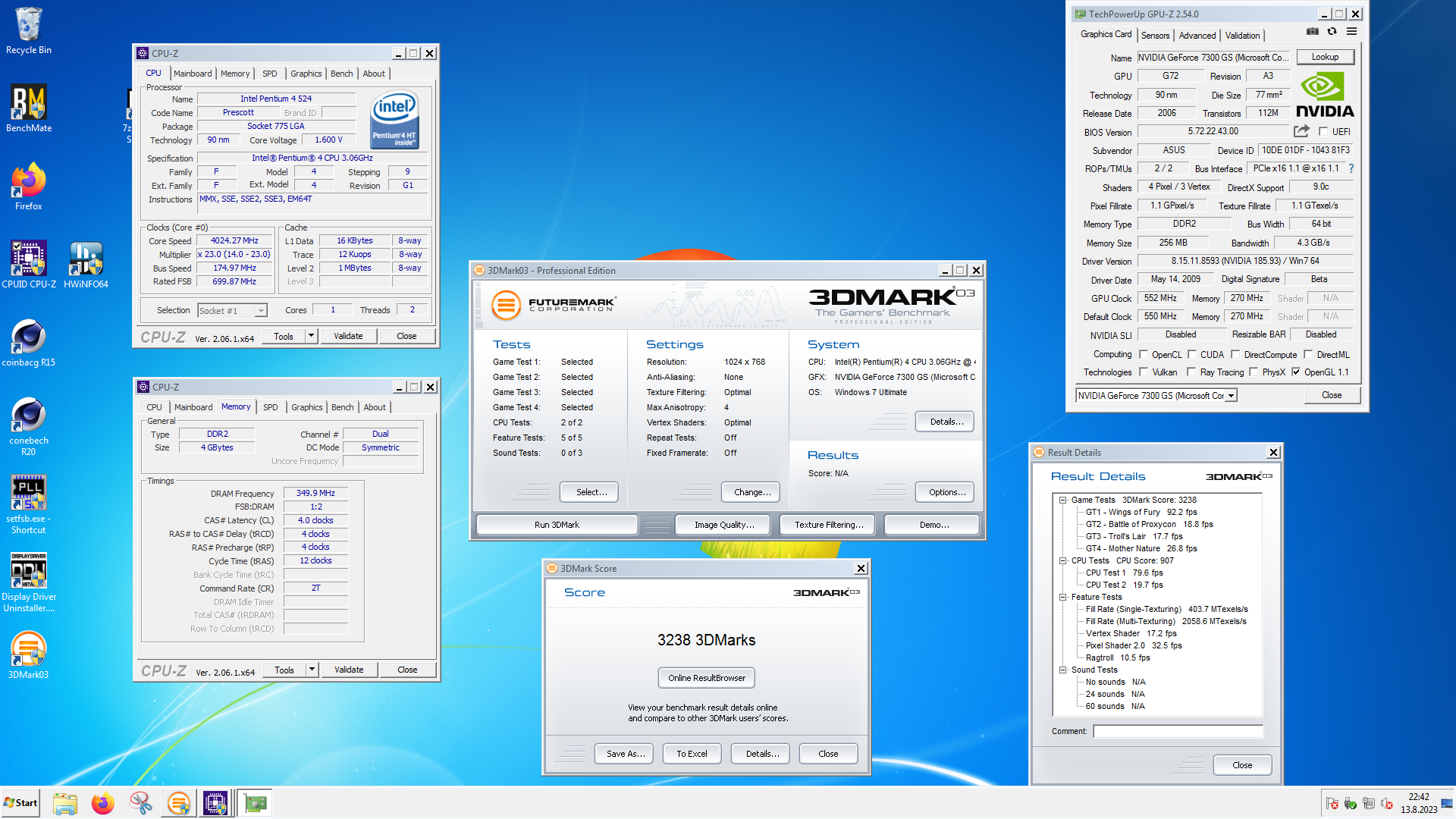Open Tools dropdown arrow in upper CPU-Z
The height and width of the screenshot is (819, 1456).
pyautogui.click(x=311, y=335)
